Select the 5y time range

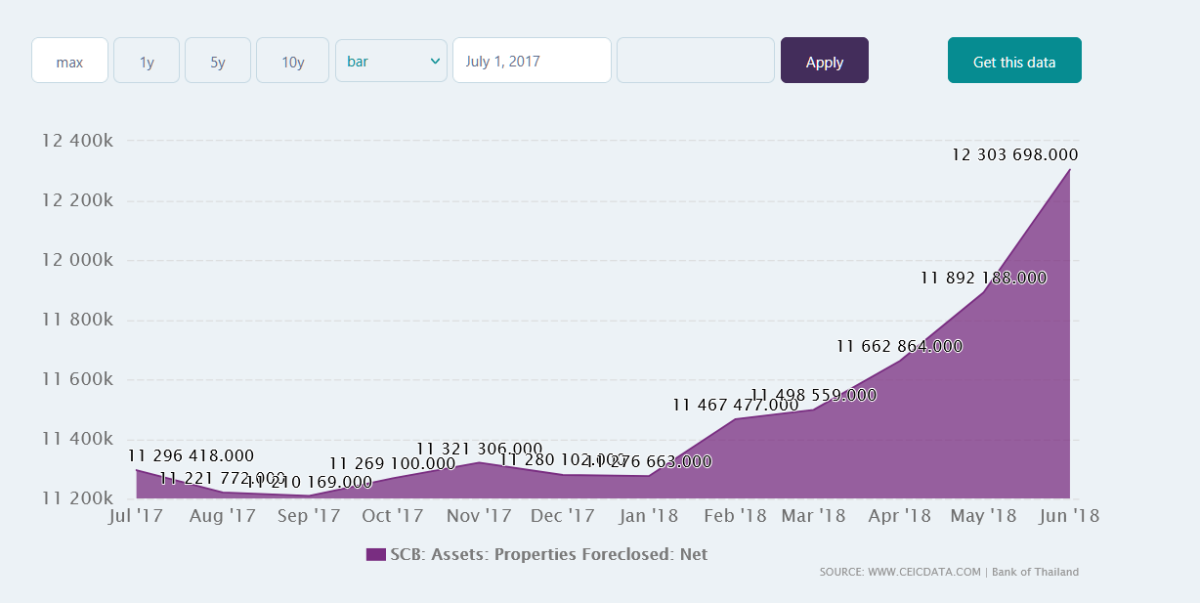217,61
